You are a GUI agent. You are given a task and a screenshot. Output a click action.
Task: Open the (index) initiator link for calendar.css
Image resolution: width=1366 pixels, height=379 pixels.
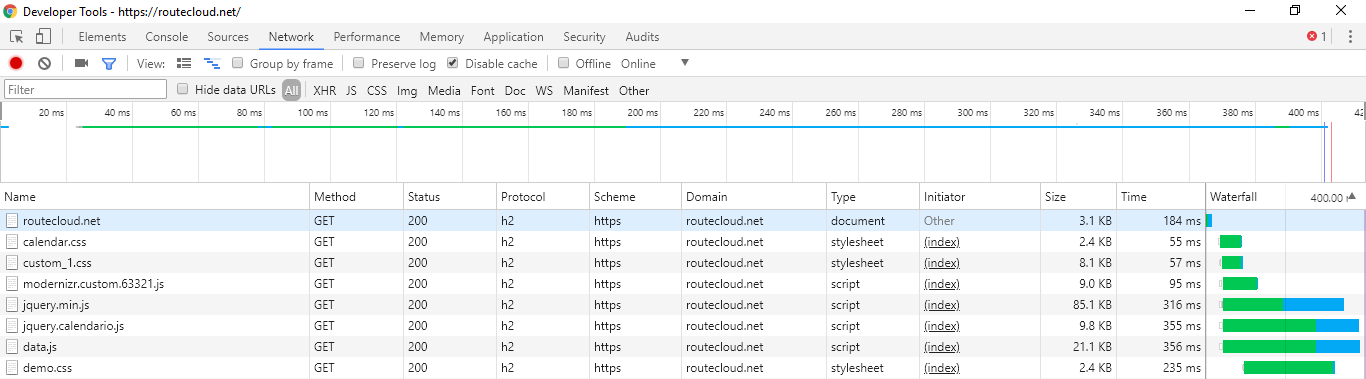(941, 242)
